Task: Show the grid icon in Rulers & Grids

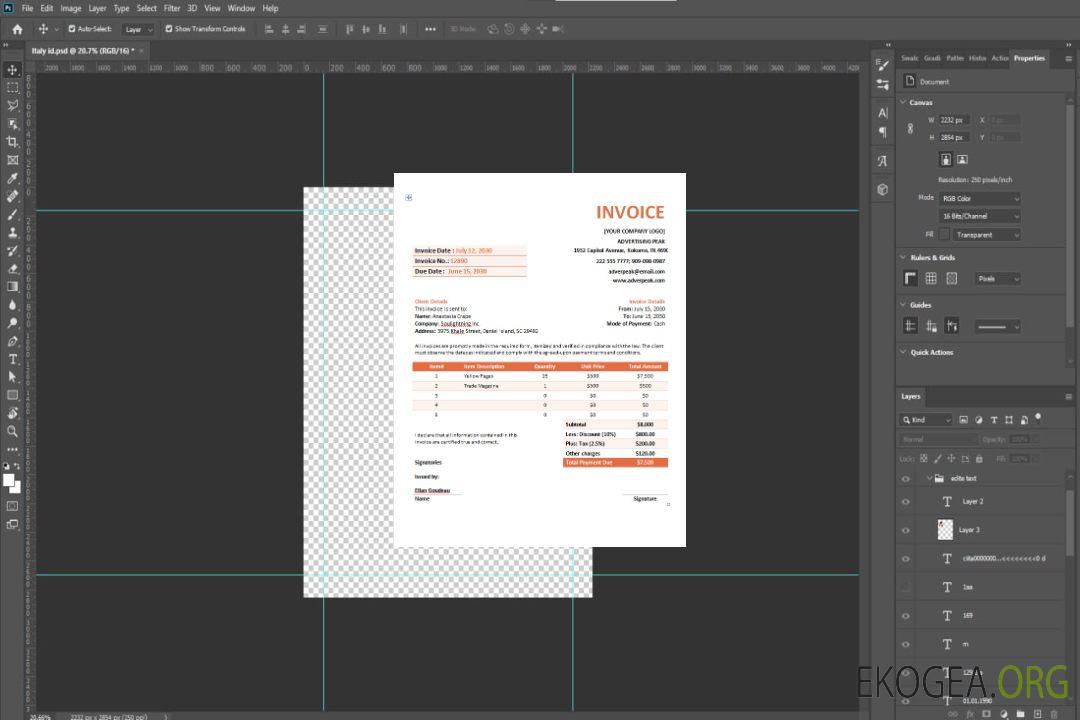Action: 931,279
